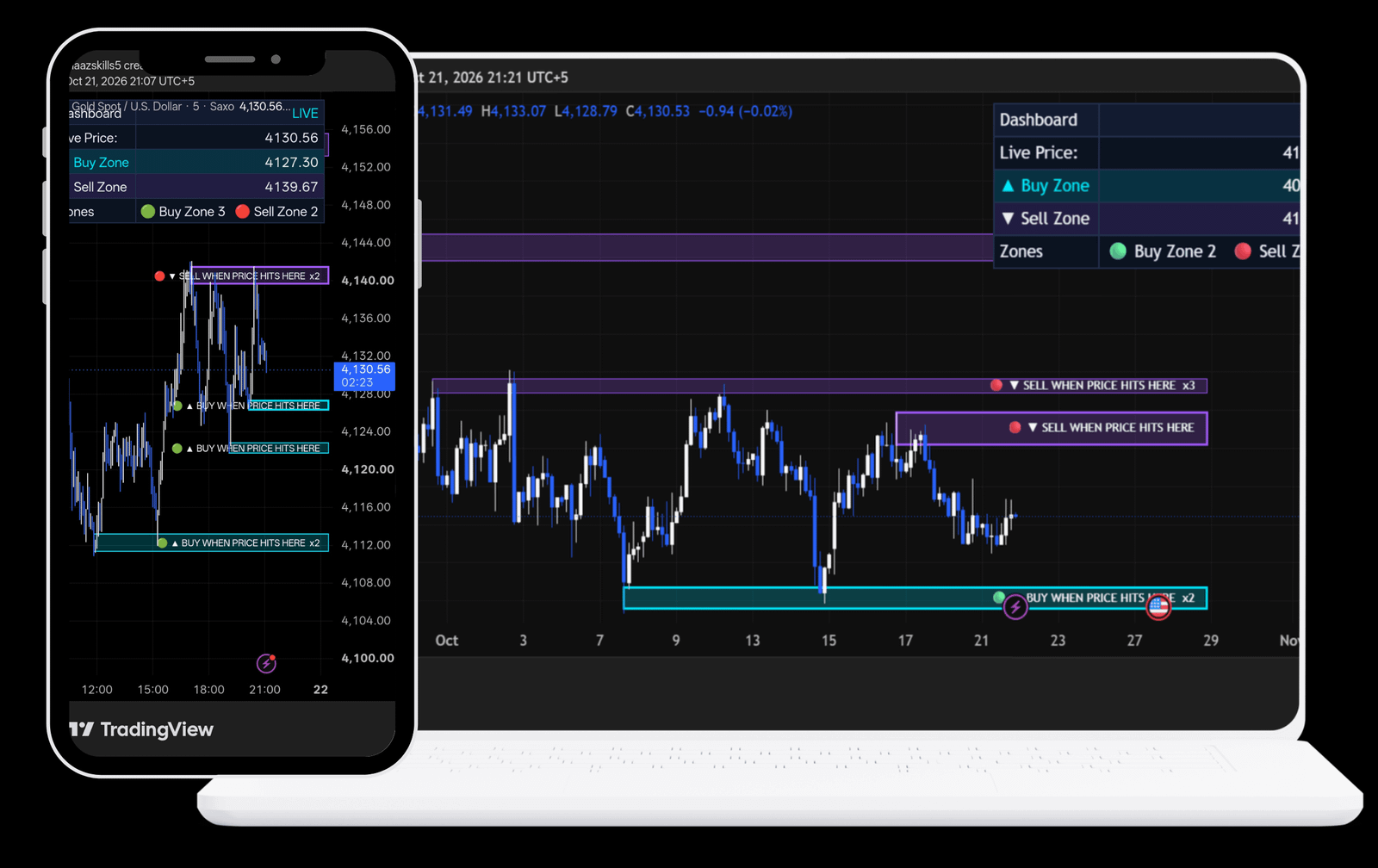This screenshot has height=868, width=1378.
Task: Click the Oct 21, 2026 21:07 UTC+5 timestamp on phone
Action: 132,81
